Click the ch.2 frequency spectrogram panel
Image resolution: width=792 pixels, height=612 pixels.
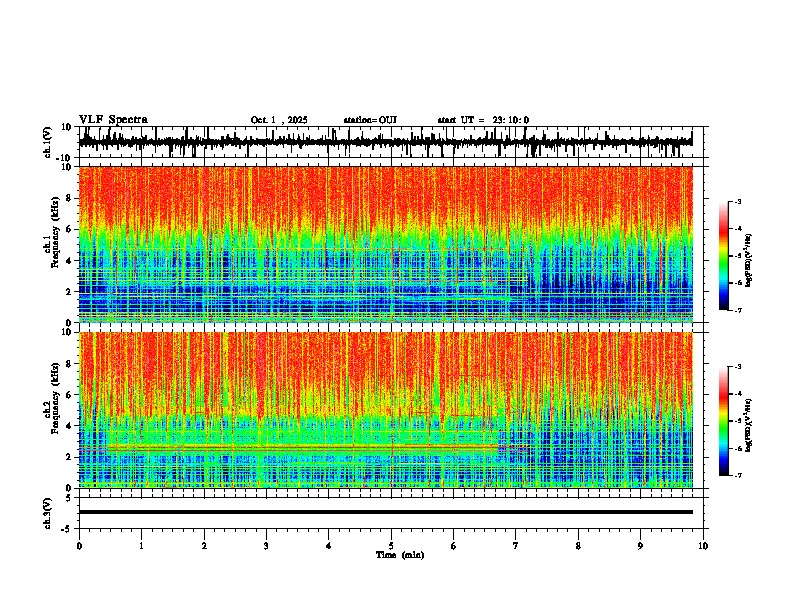pos(385,410)
